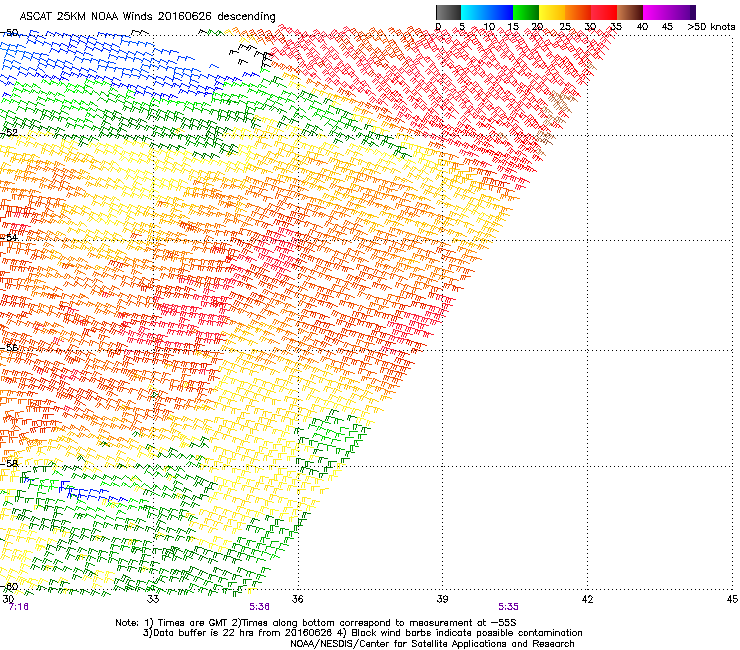The height and width of the screenshot is (650, 740).
Task: Click the red 30-35 knots legend swatch
Action: click(604, 12)
